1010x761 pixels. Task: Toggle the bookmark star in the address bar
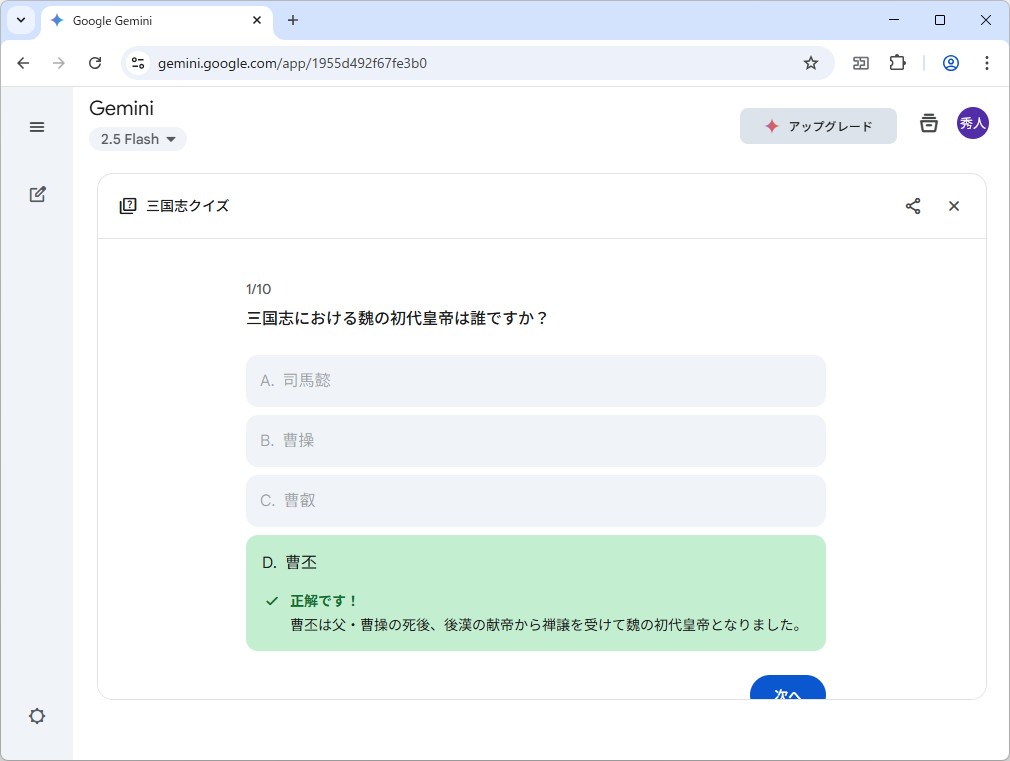(x=810, y=62)
